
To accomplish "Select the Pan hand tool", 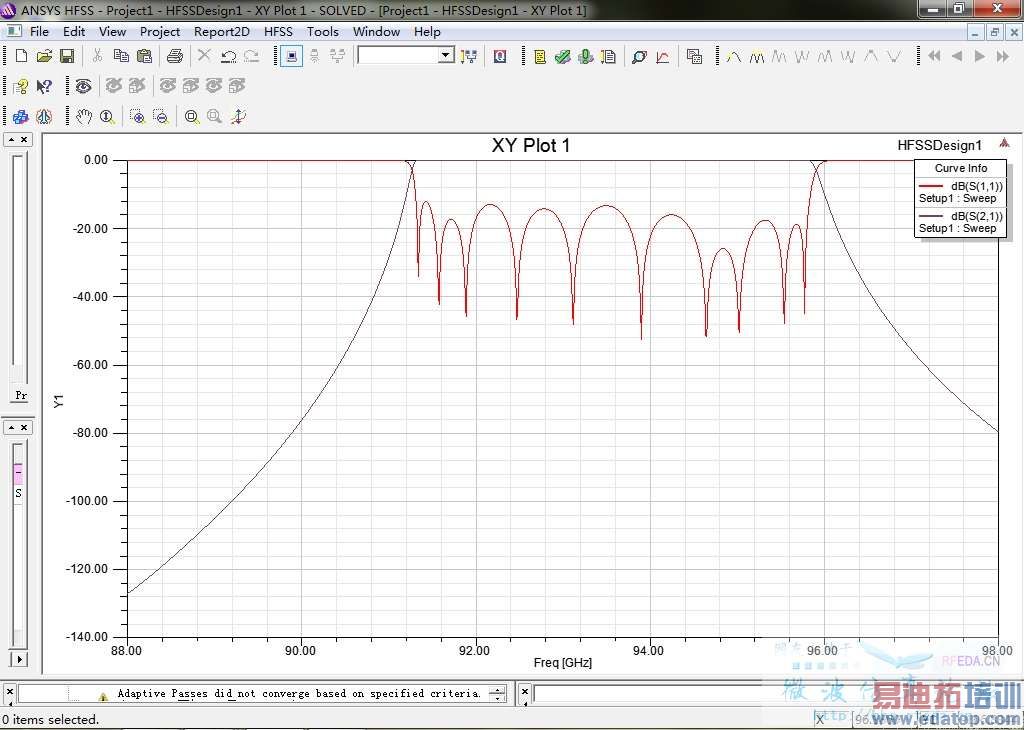I will 84,117.
